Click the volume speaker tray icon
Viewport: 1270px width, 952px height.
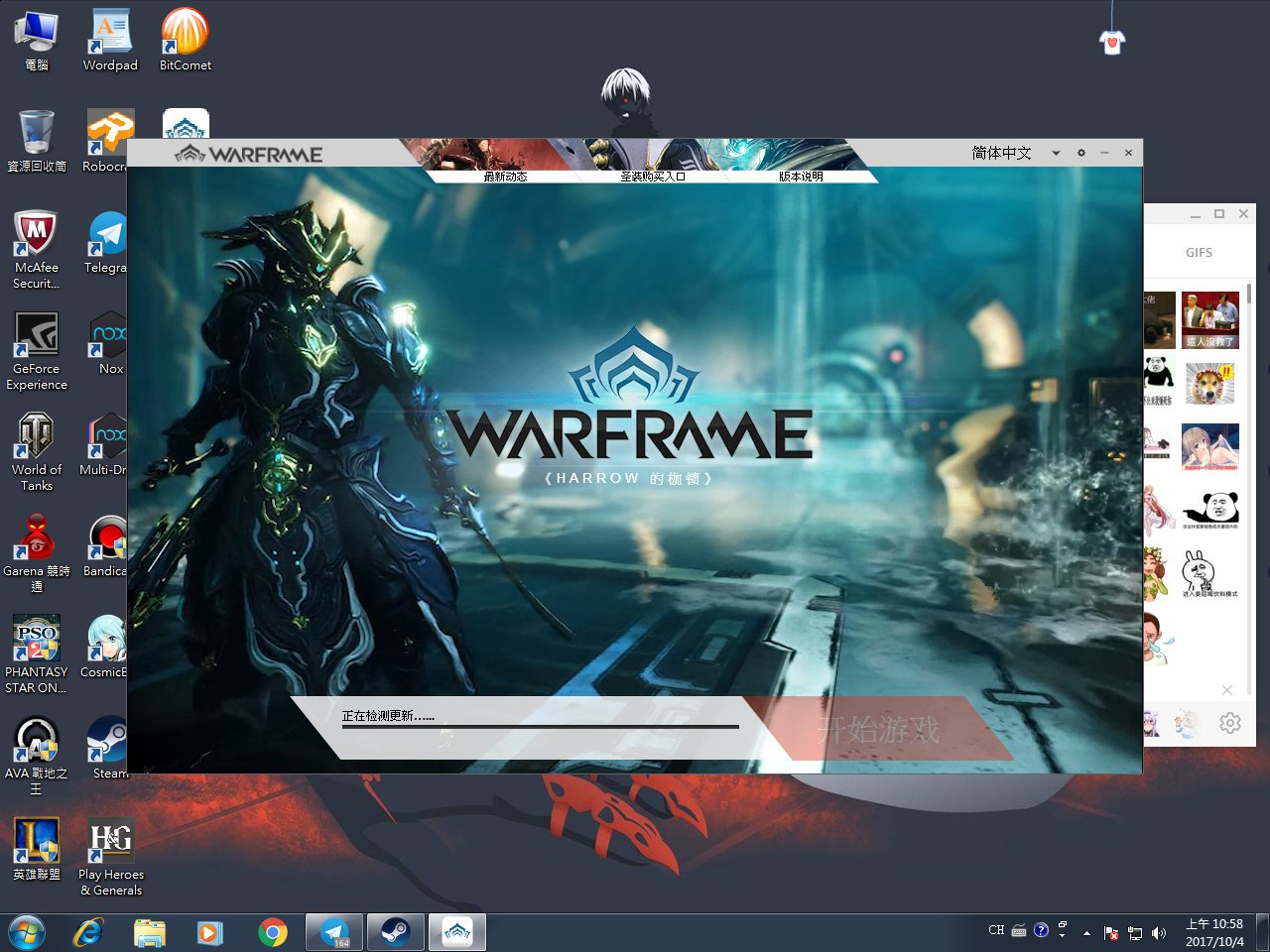pos(1158,932)
